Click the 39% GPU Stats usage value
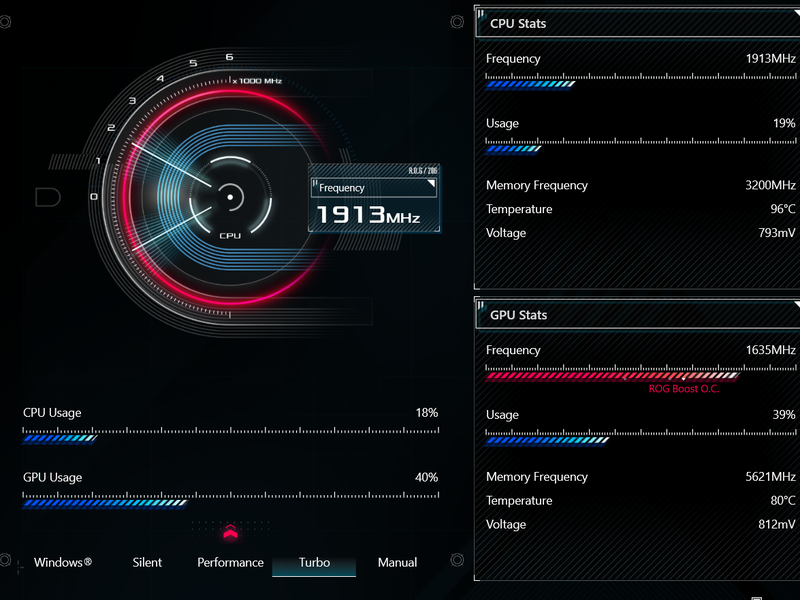 784,415
